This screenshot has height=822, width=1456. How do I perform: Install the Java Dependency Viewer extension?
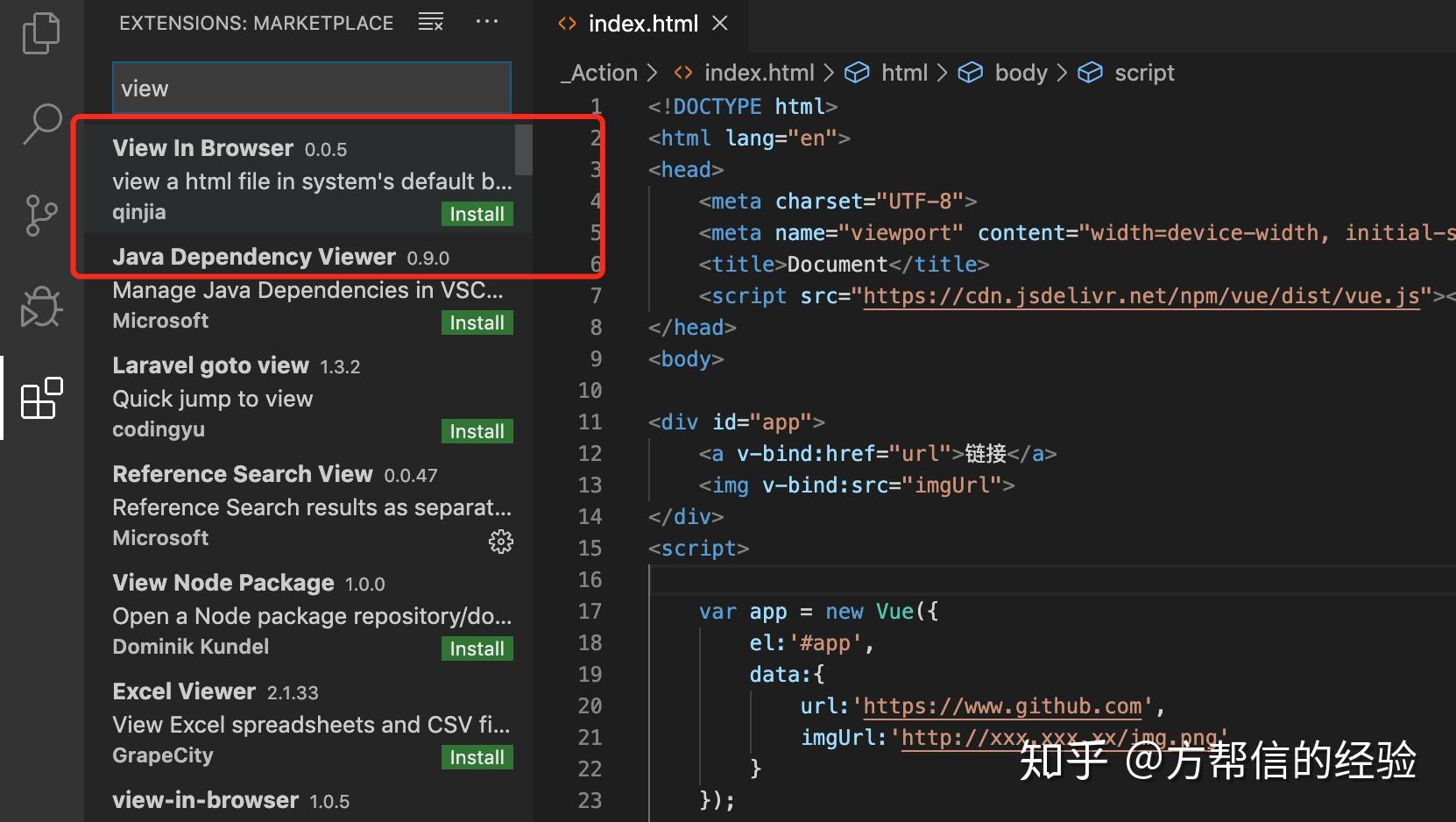[x=477, y=322]
